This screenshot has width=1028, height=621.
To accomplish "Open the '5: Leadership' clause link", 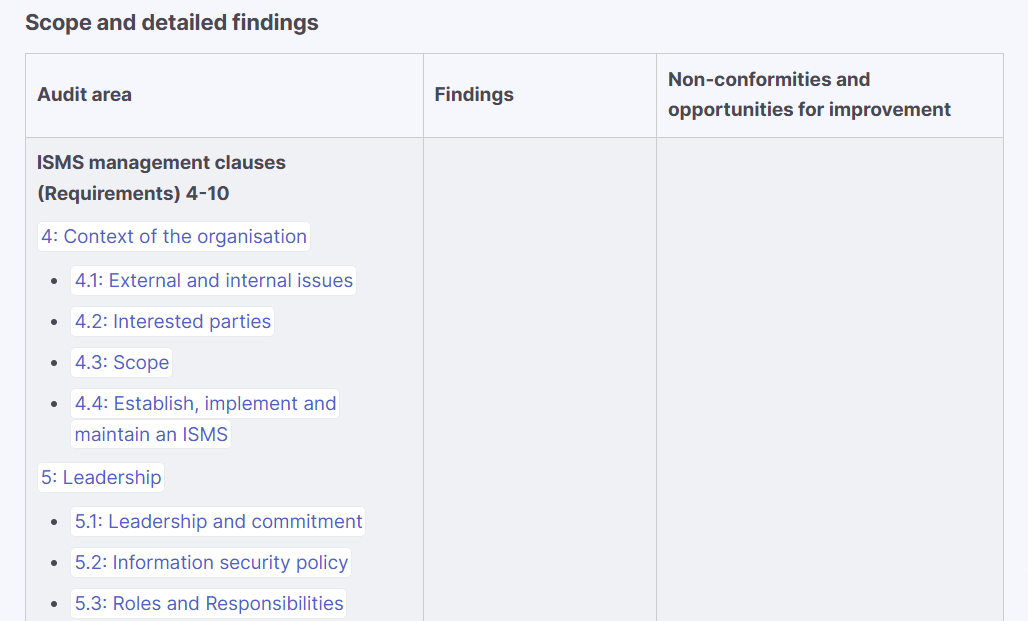I will (x=101, y=478).
